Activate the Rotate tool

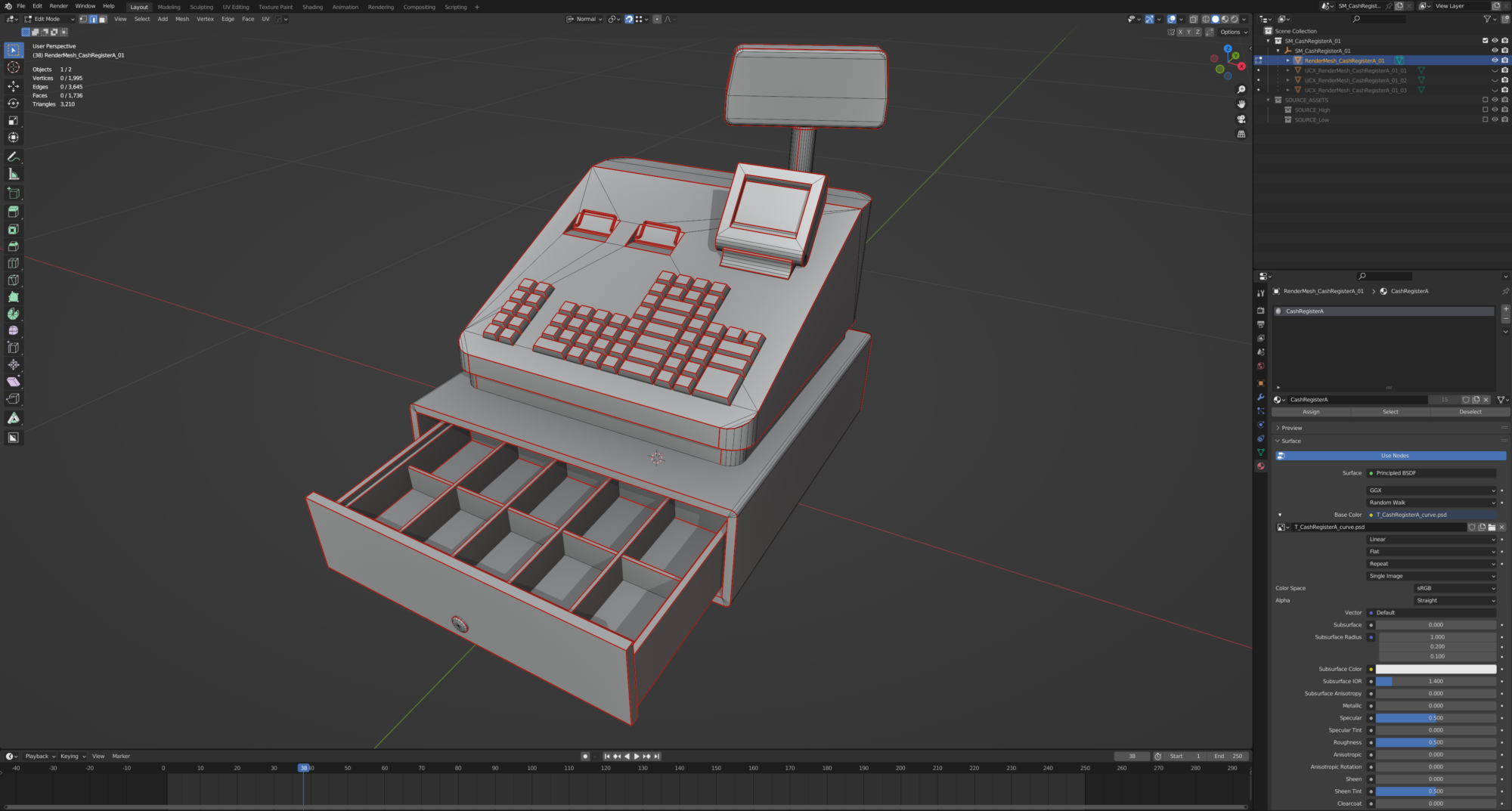tap(14, 103)
